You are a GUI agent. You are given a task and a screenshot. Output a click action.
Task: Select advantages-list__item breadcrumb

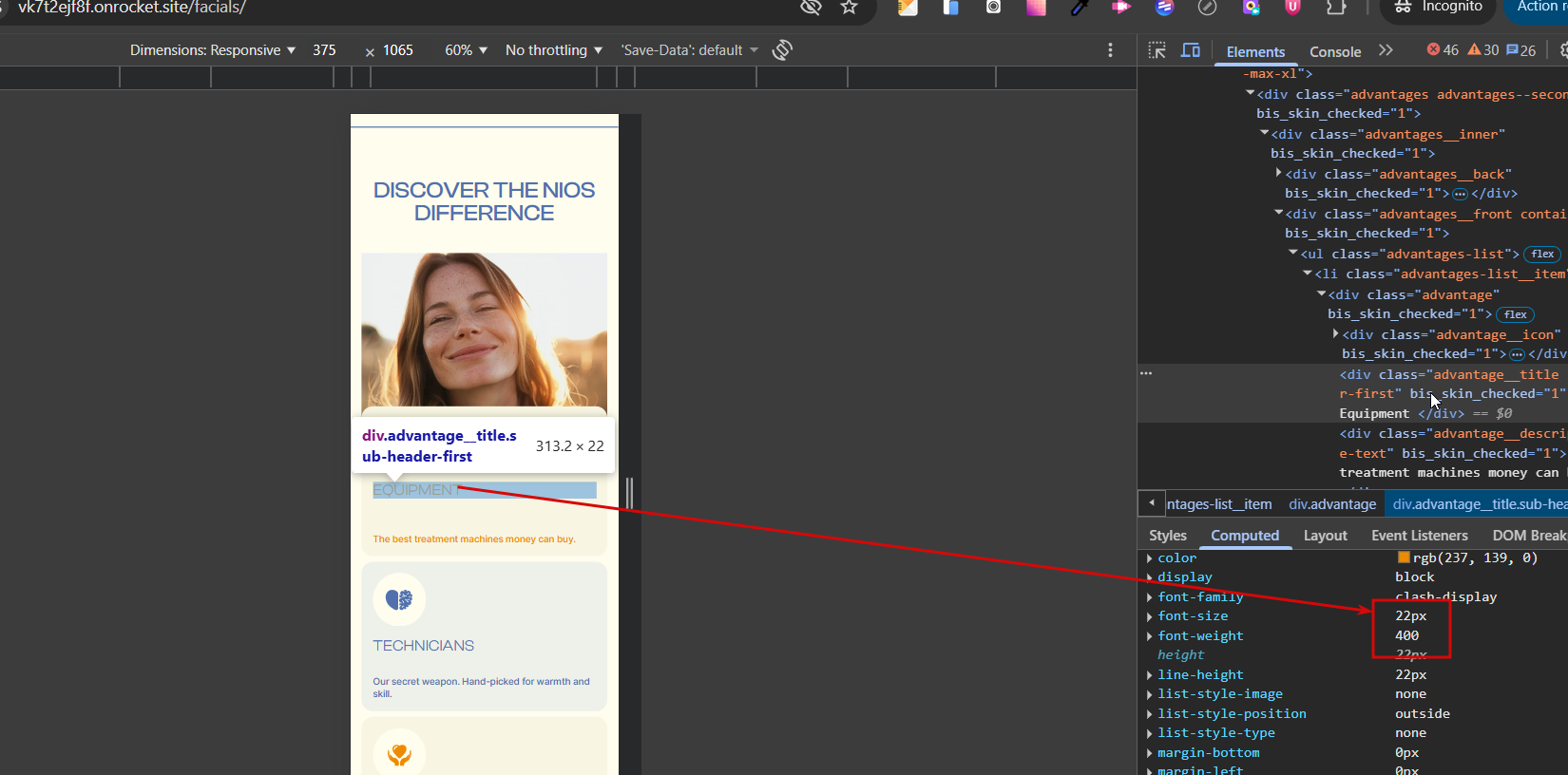pyautogui.click(x=1219, y=504)
